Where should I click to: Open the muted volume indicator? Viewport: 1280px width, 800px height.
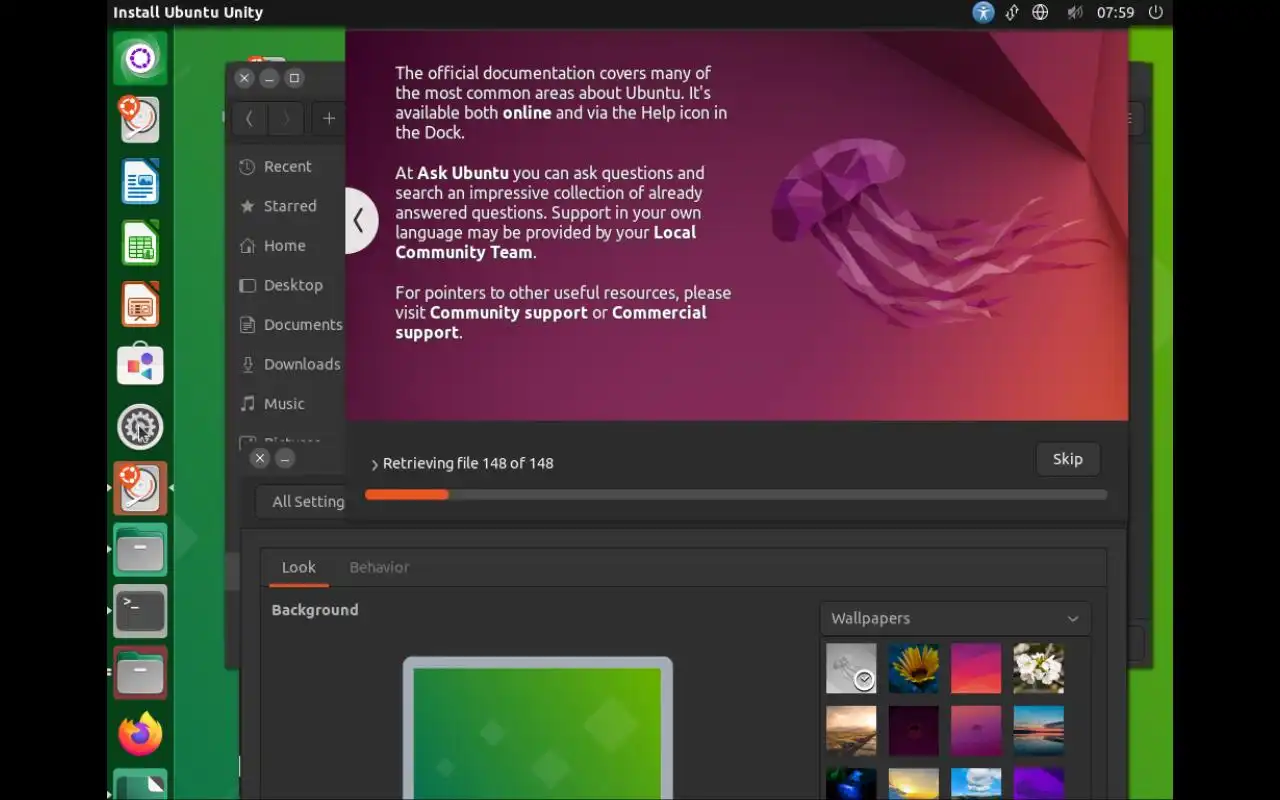pyautogui.click(x=1075, y=12)
